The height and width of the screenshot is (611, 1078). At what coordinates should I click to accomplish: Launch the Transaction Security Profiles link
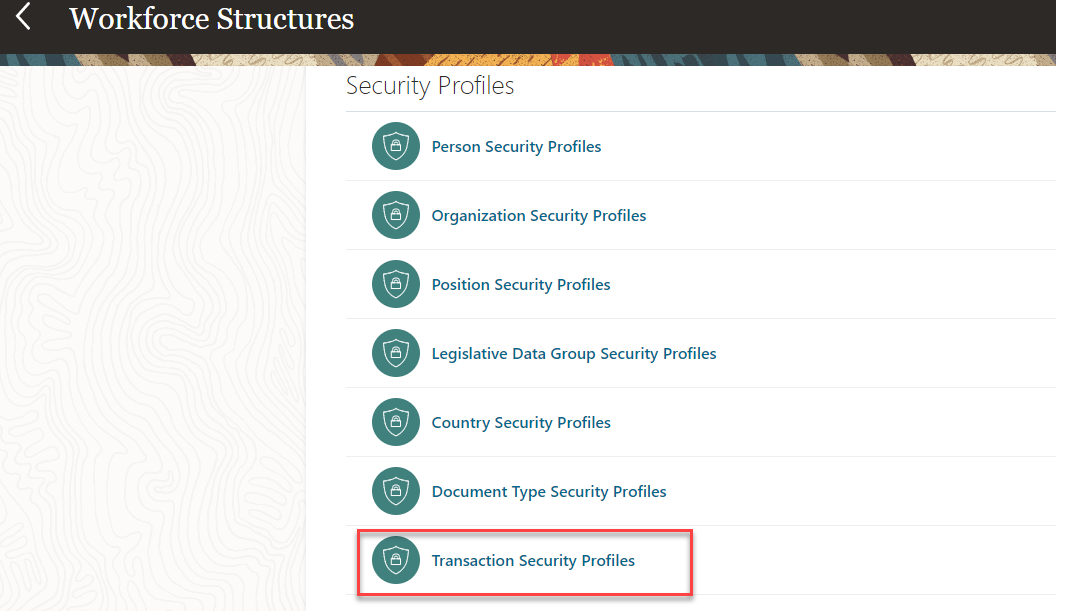pyautogui.click(x=533, y=561)
